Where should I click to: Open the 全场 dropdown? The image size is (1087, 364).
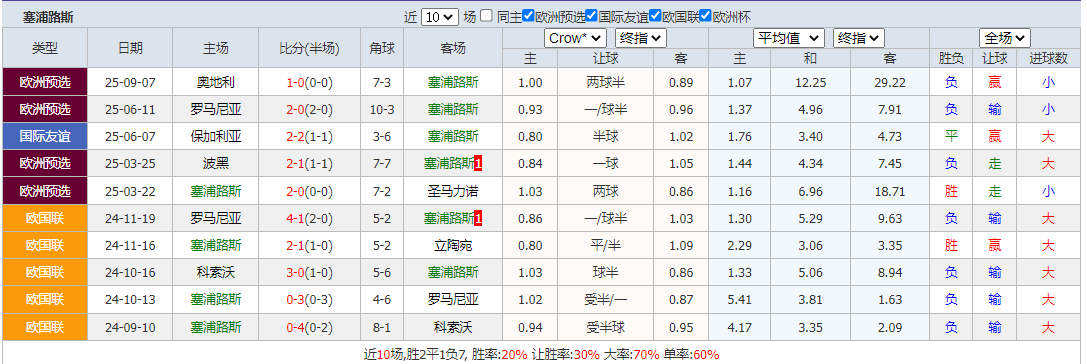click(1005, 38)
